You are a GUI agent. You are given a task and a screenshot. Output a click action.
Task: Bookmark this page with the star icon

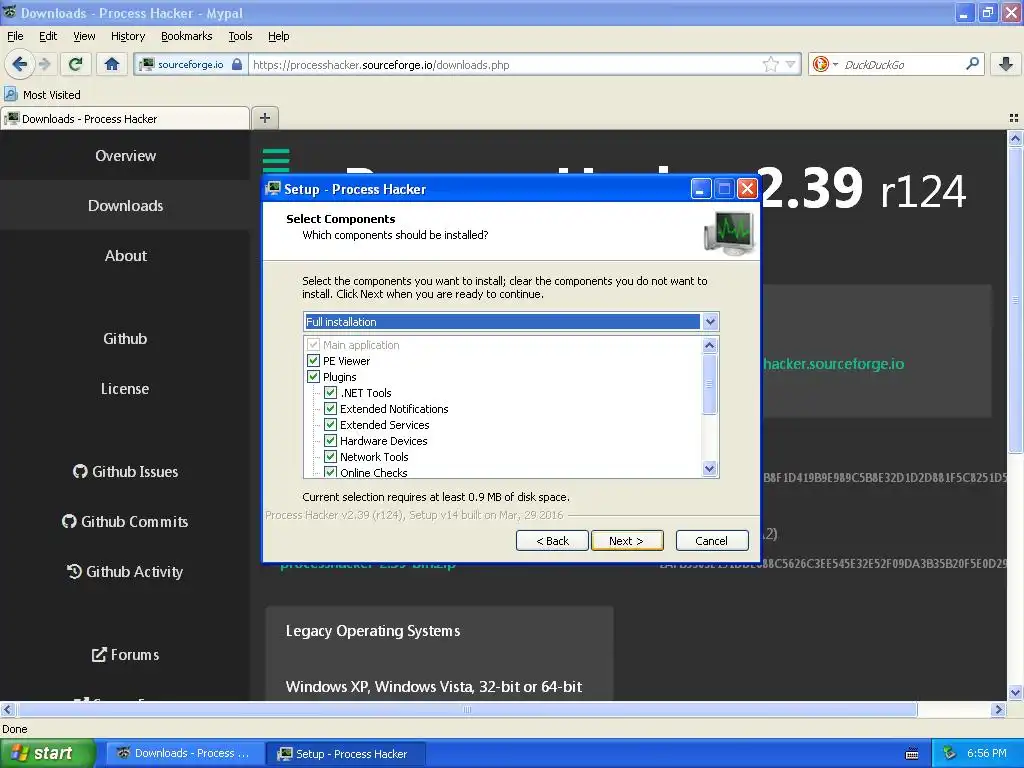pos(771,64)
